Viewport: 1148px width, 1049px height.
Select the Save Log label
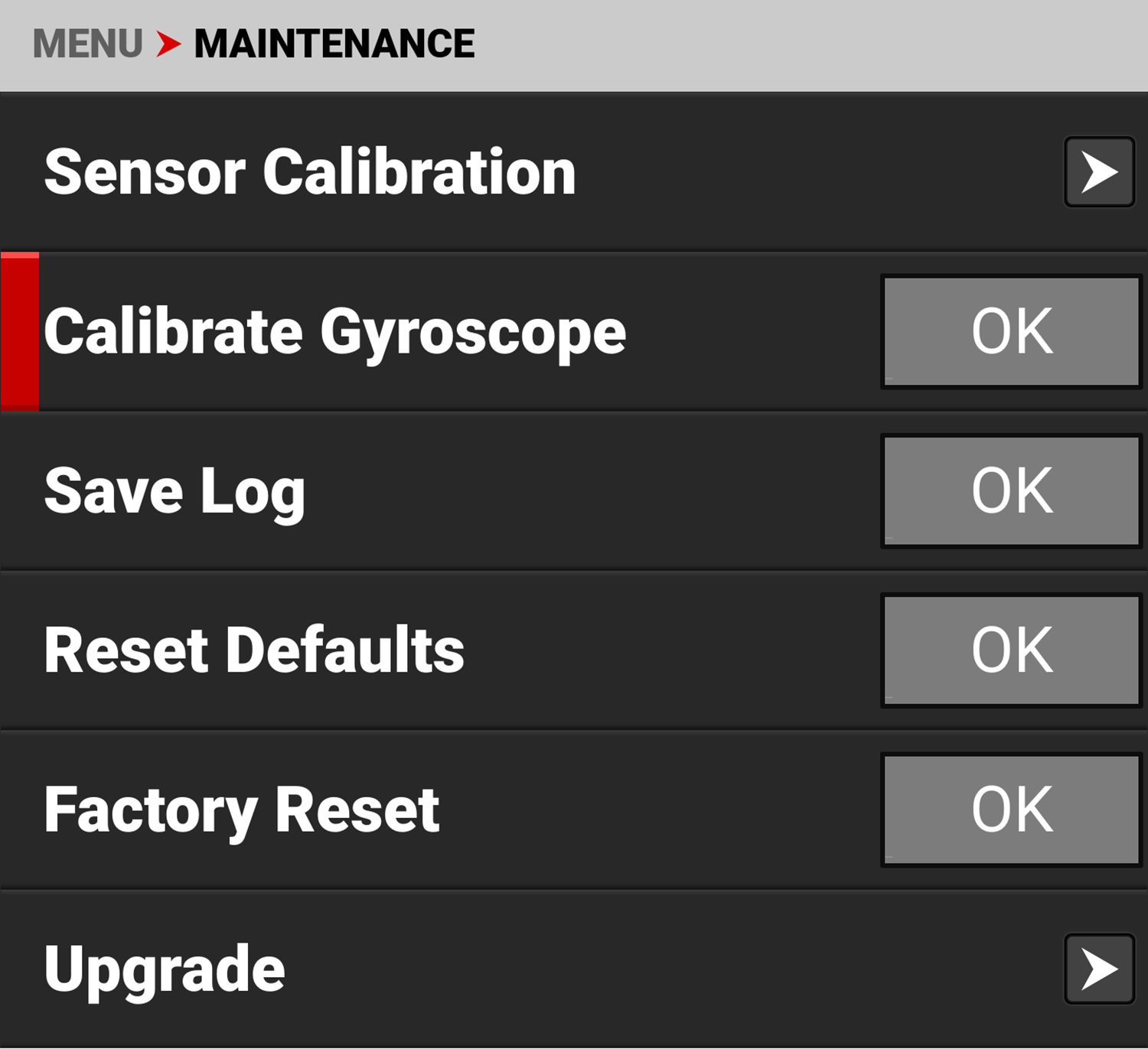click(x=174, y=491)
